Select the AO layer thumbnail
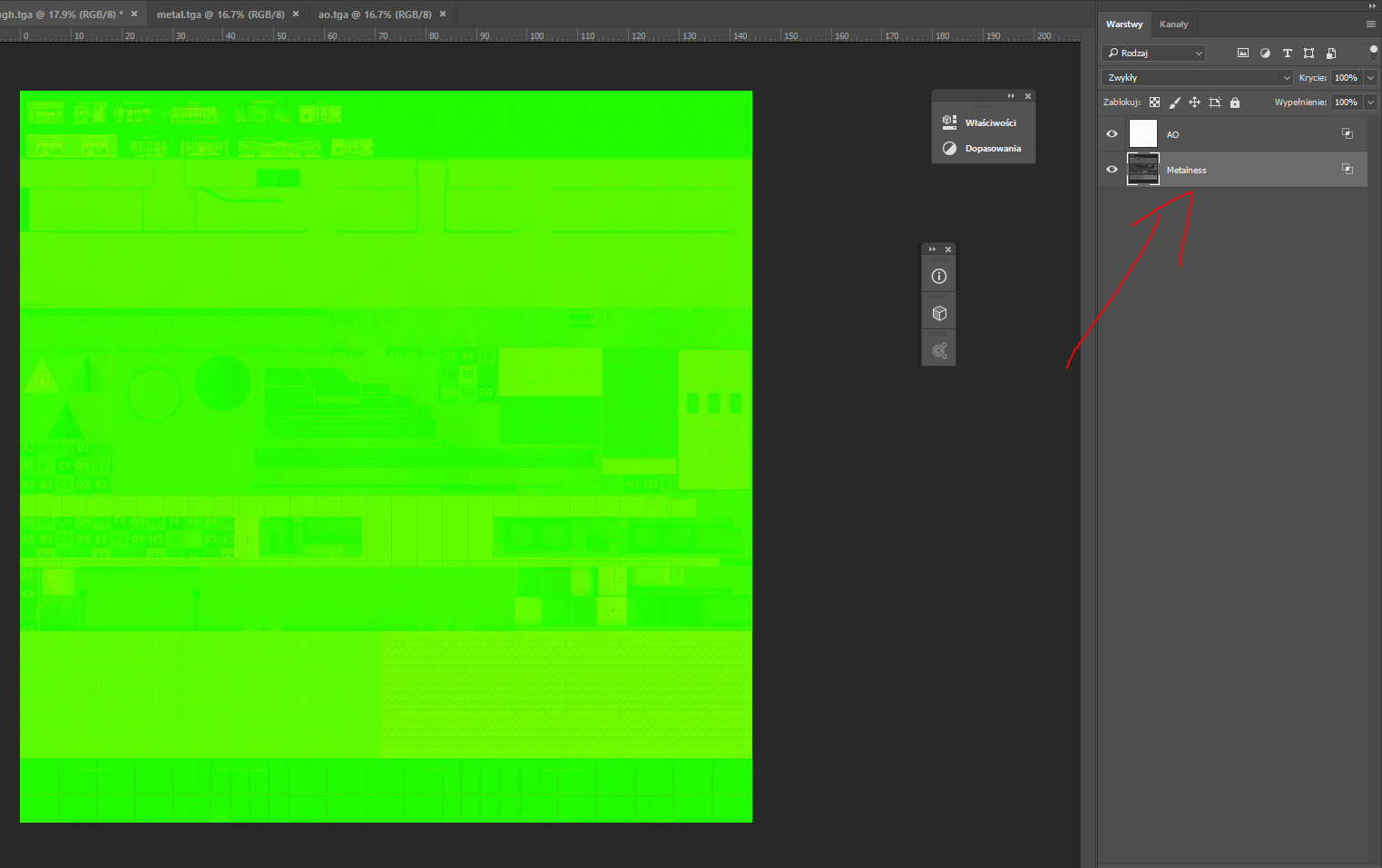1382x868 pixels. click(1143, 133)
